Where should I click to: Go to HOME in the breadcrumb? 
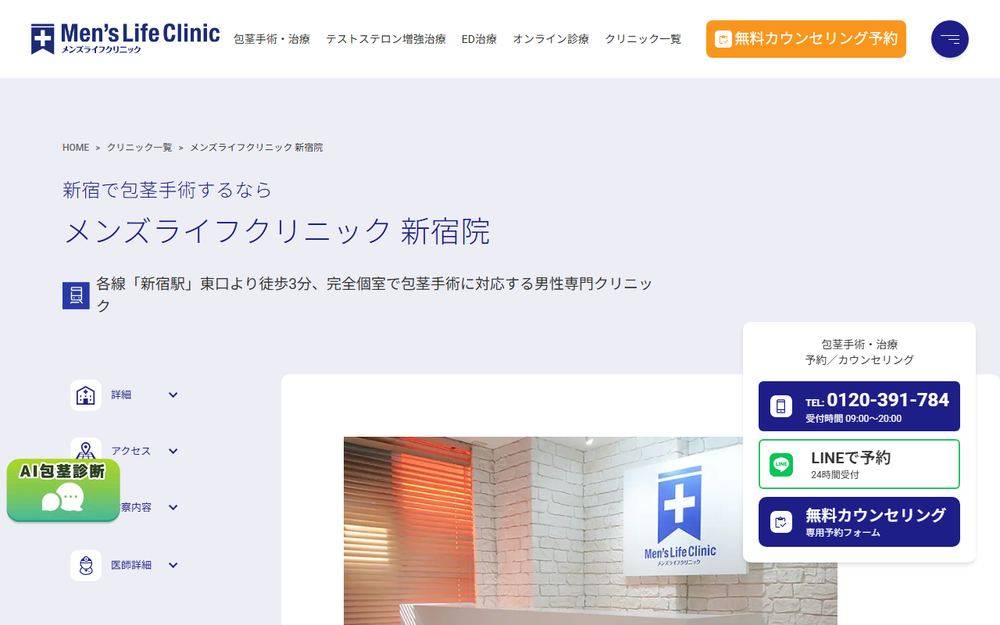(75, 147)
